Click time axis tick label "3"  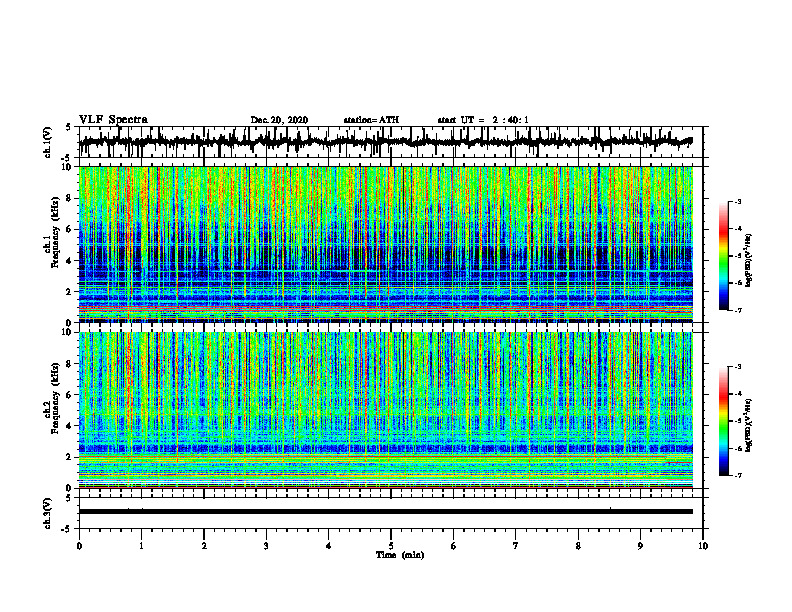click(266, 546)
